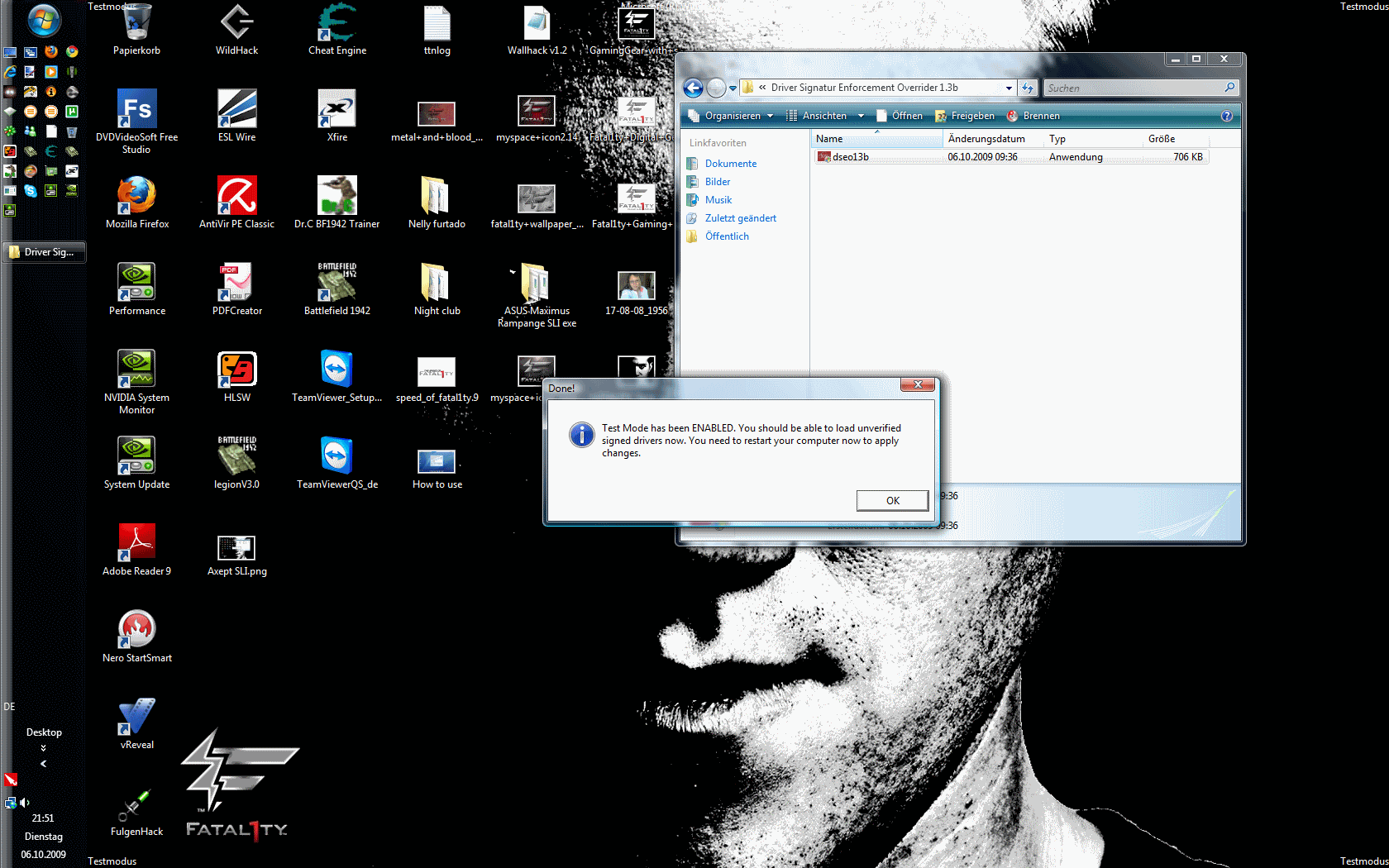Launch Google Chrome from quick launch

pos(72,51)
